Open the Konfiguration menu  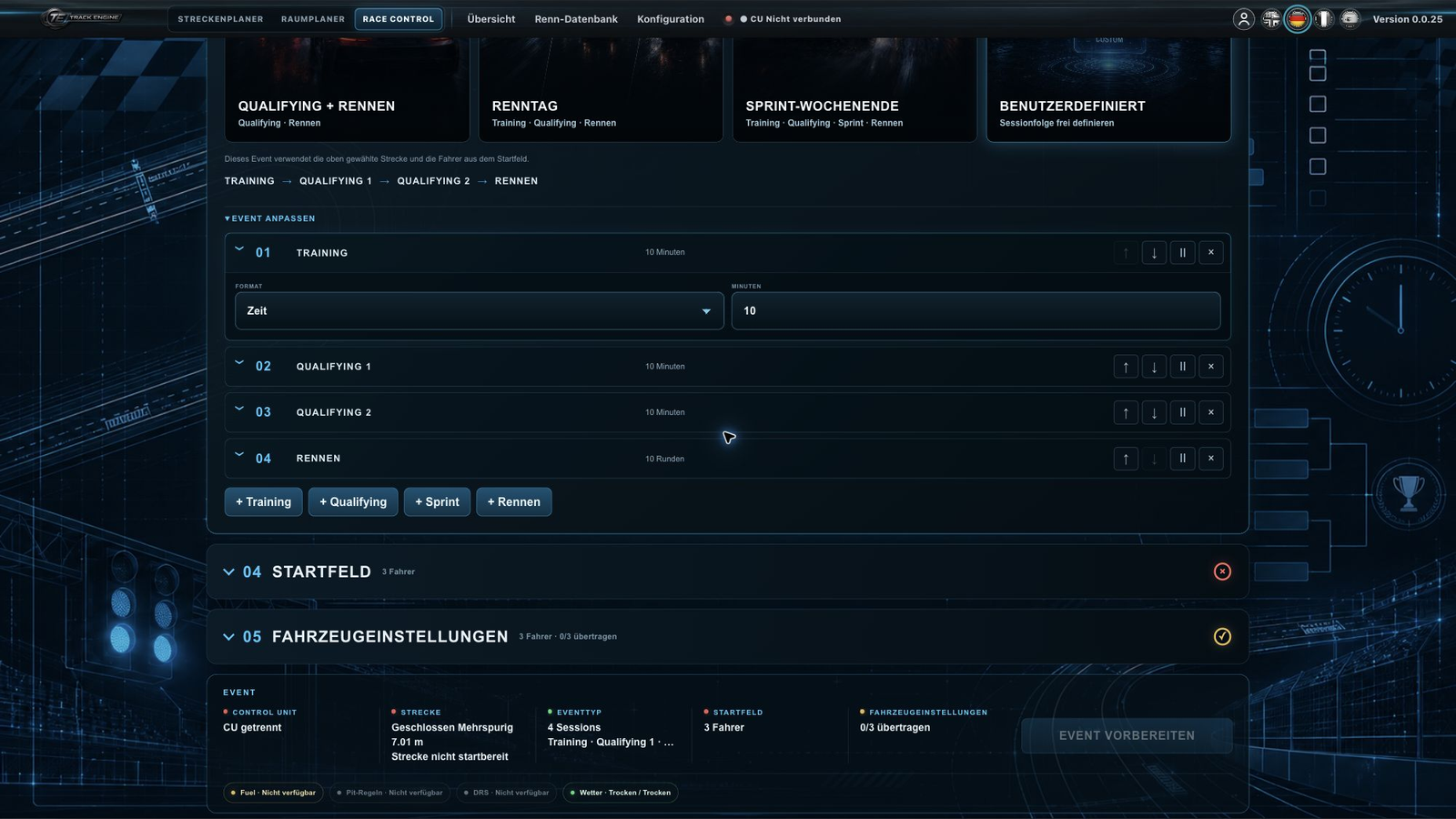coord(671,19)
